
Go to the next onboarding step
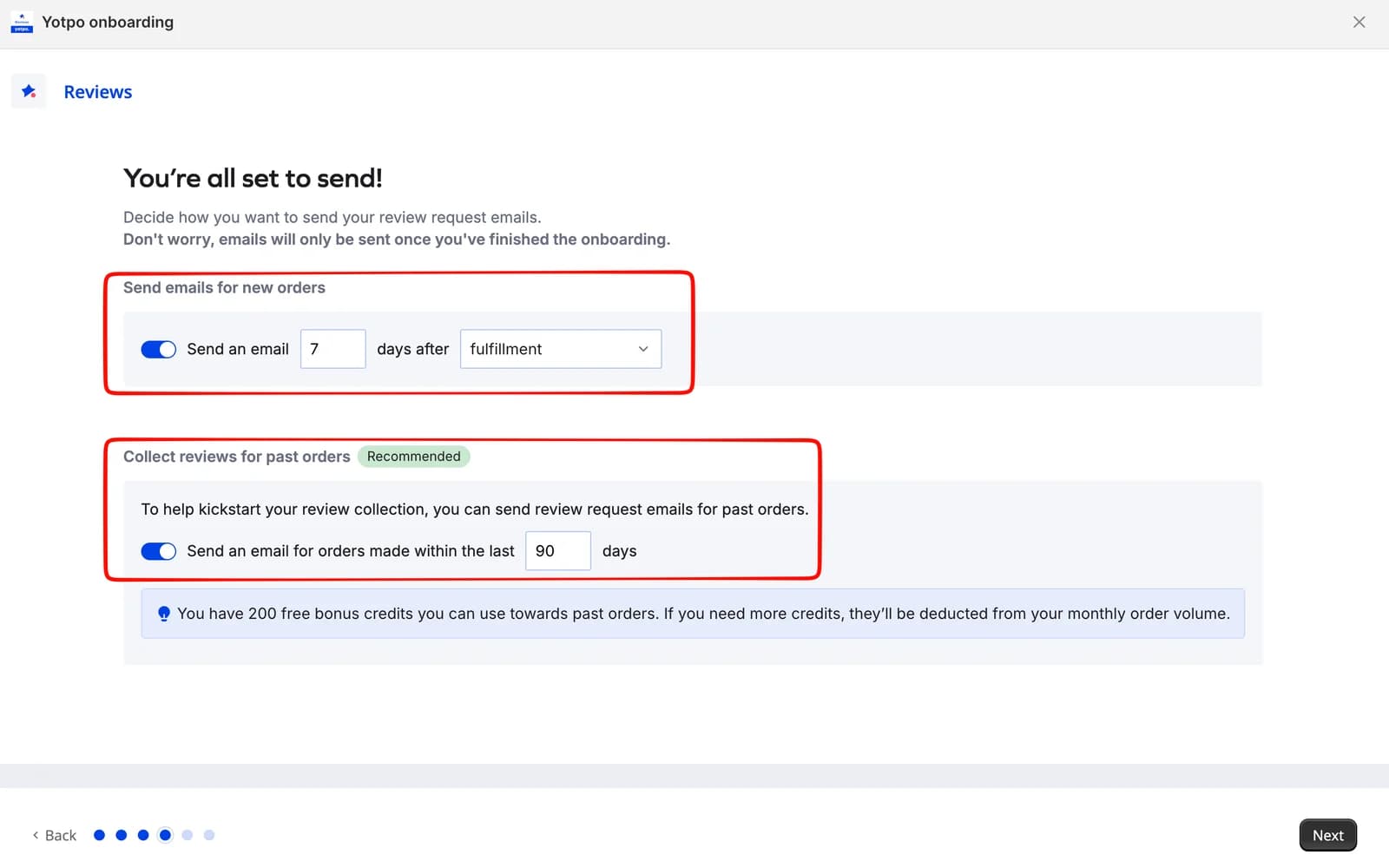pyautogui.click(x=1327, y=835)
